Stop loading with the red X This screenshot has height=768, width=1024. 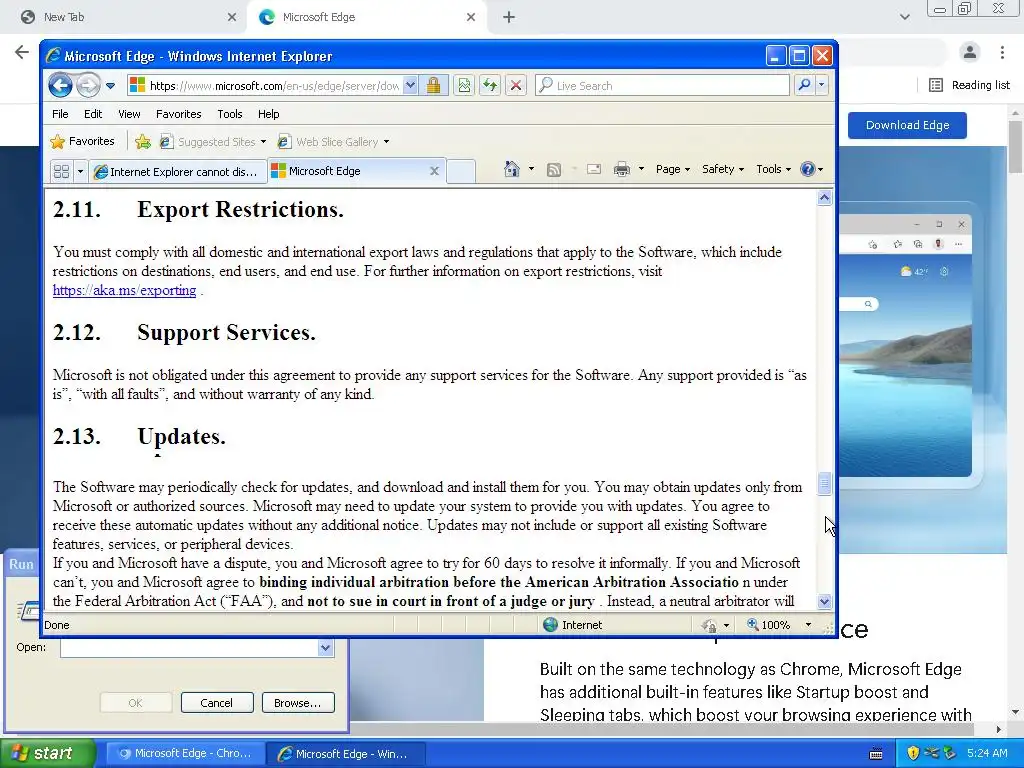click(x=516, y=86)
